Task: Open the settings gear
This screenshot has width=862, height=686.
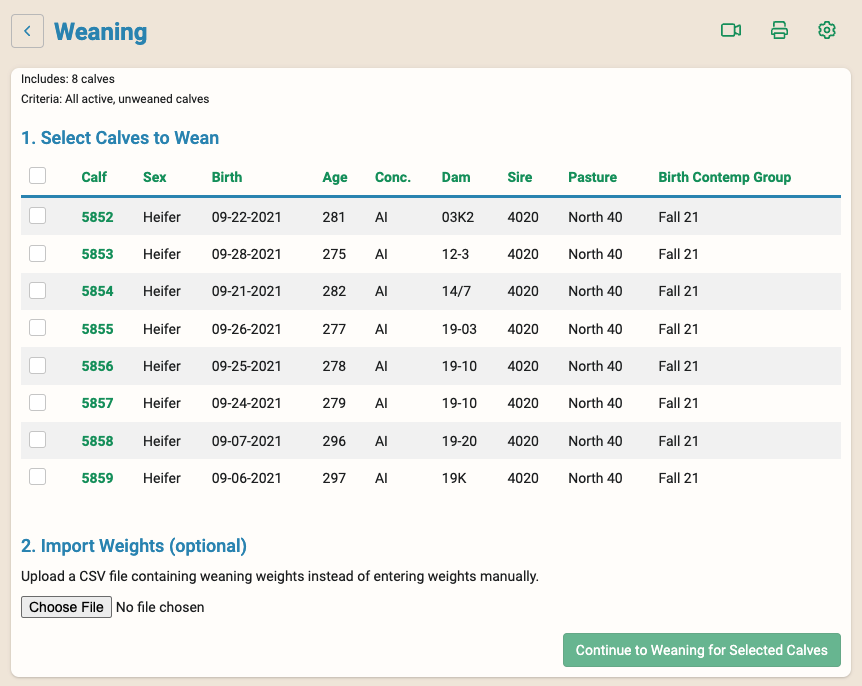Action: click(x=827, y=30)
